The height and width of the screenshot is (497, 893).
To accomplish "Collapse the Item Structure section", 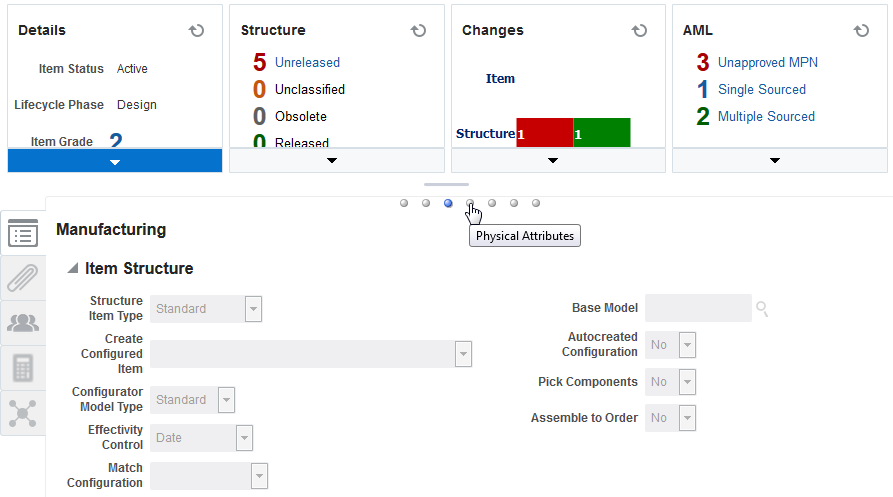I will [72, 269].
